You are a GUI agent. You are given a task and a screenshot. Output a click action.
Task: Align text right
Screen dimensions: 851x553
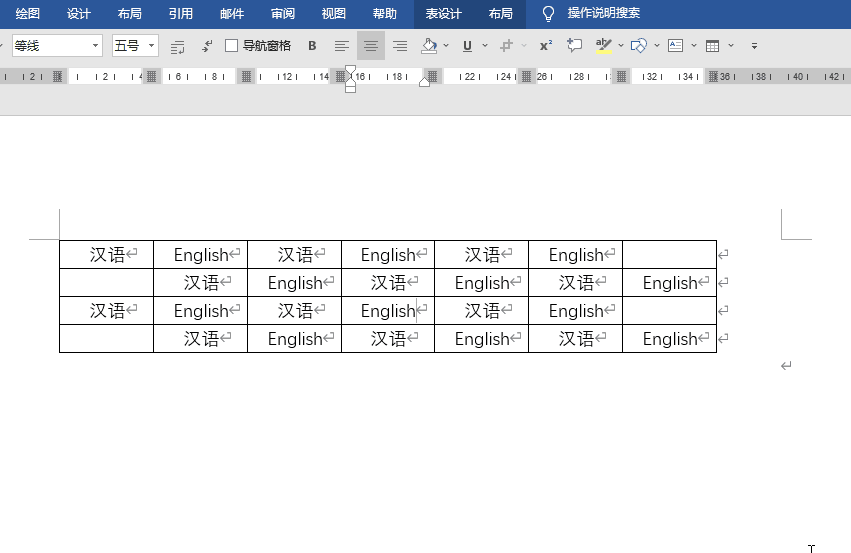tap(400, 46)
